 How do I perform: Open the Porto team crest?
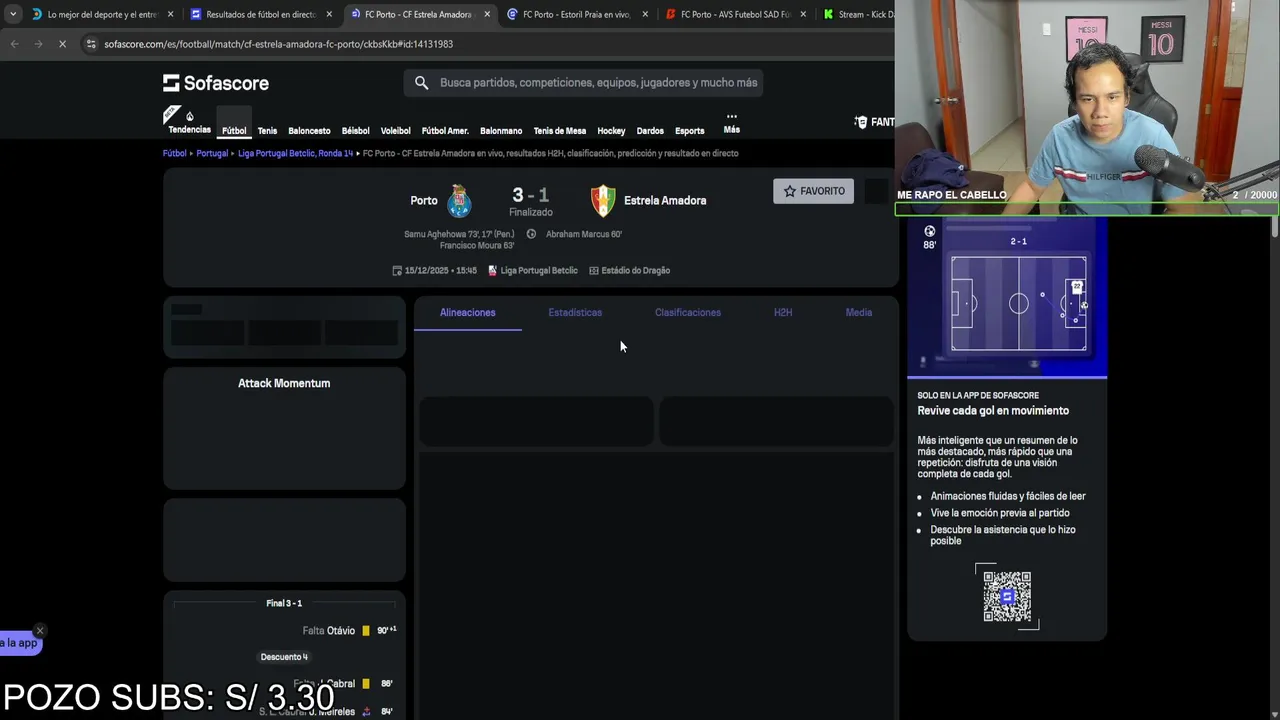pos(459,201)
